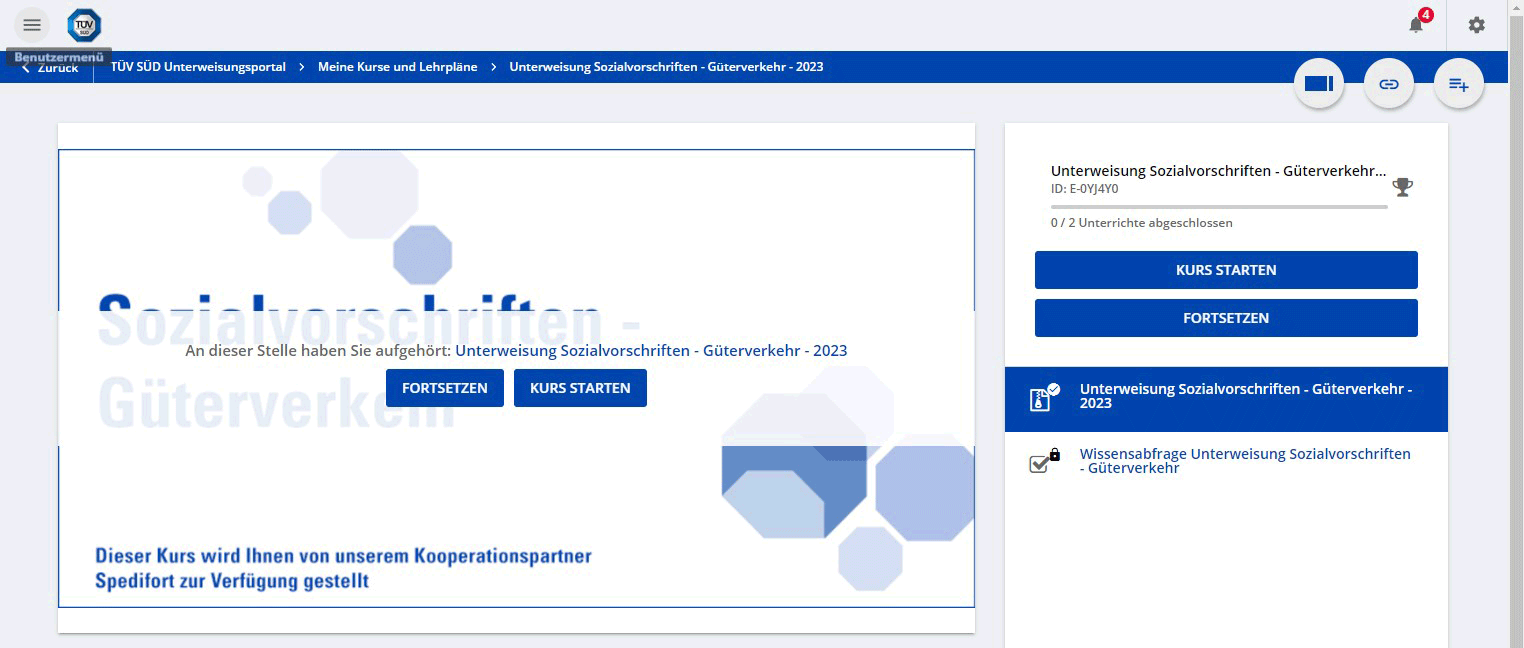Image resolution: width=1524 pixels, height=648 pixels.
Task: Open the notifications bell
Action: pyautogui.click(x=1416, y=25)
